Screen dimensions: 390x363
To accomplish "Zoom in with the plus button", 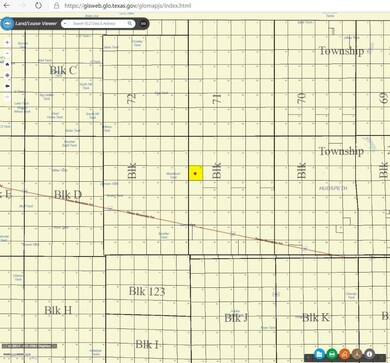I will coord(7,42).
